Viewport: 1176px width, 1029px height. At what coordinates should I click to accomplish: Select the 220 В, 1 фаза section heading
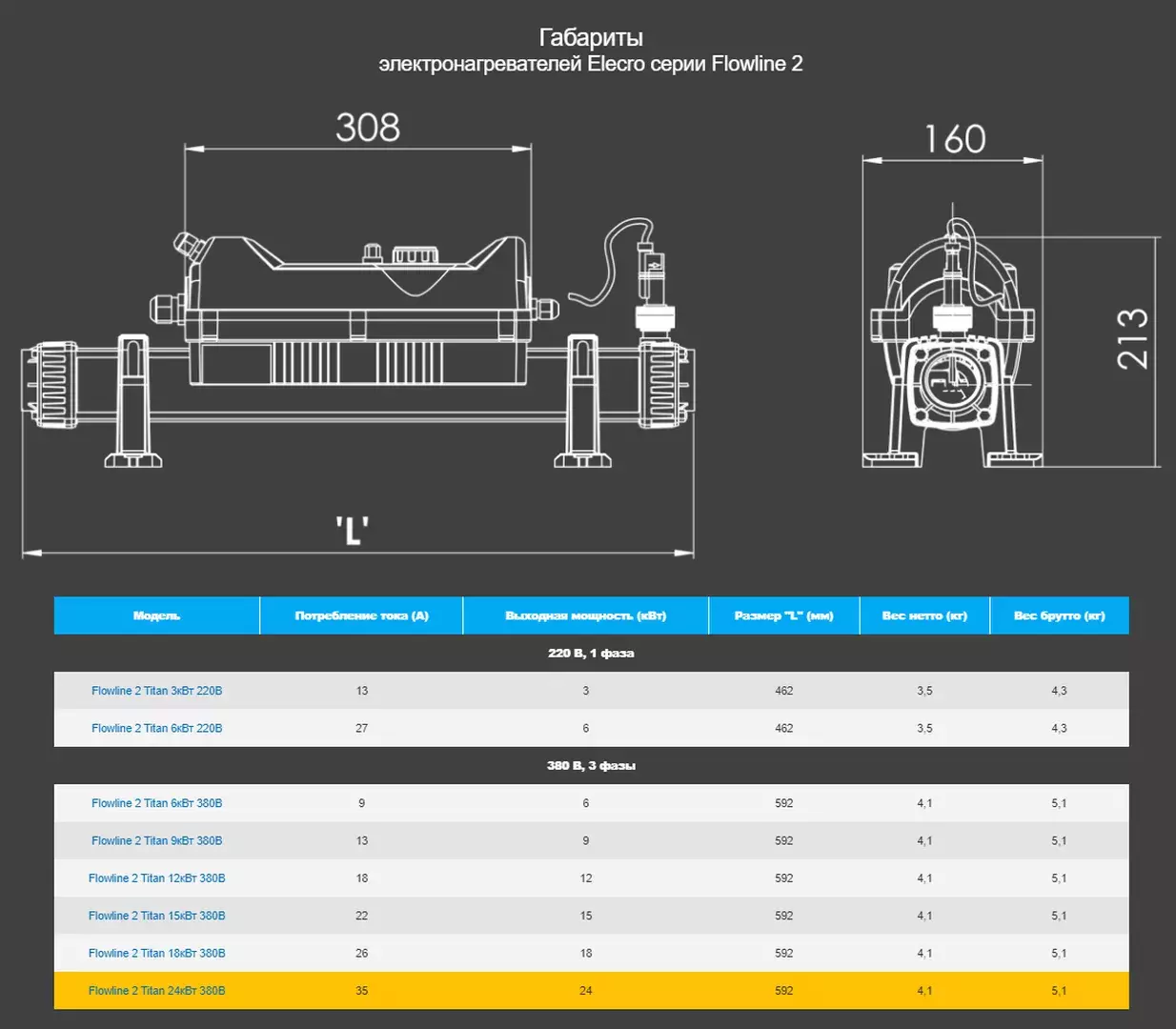pyautogui.click(x=591, y=653)
